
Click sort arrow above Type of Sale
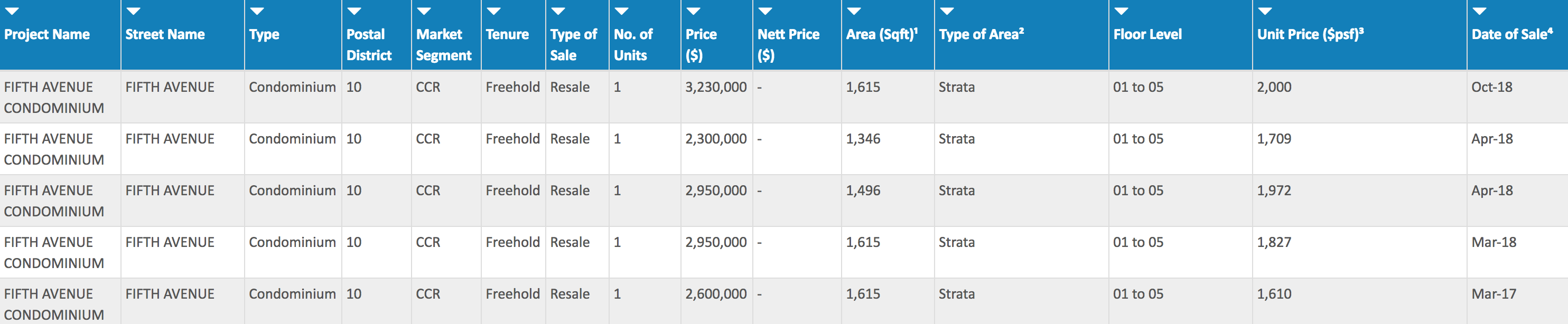pos(558,11)
